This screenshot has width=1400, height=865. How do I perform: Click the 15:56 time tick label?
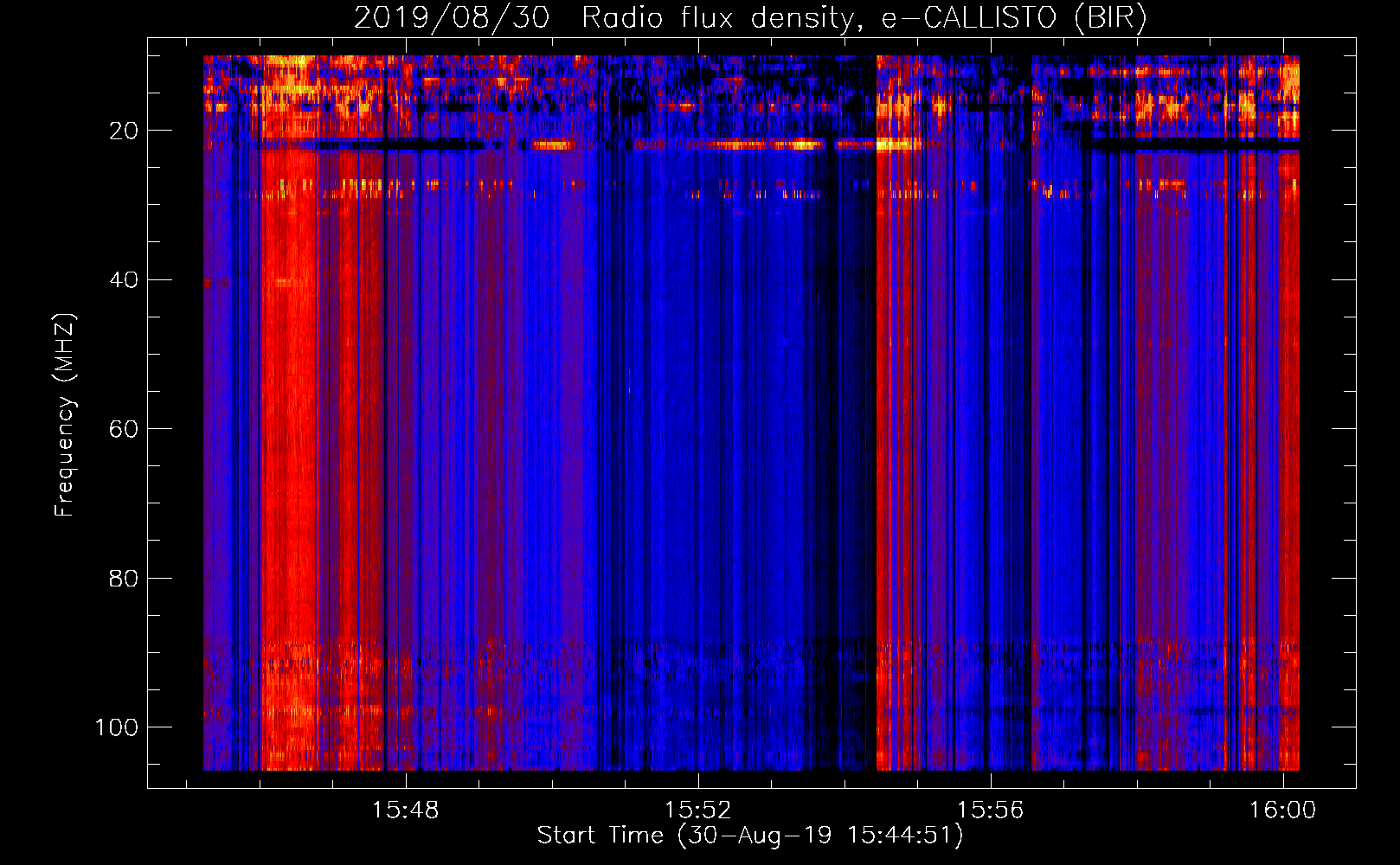(x=990, y=810)
